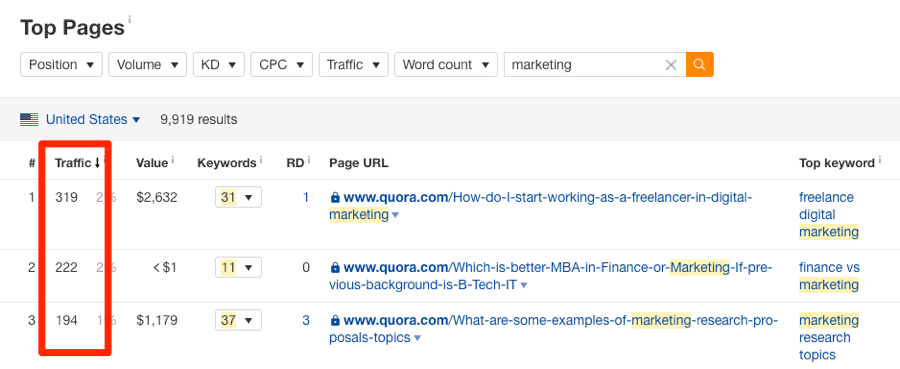The height and width of the screenshot is (369, 900).
Task: Click the Page URL column header
Action: point(359,163)
